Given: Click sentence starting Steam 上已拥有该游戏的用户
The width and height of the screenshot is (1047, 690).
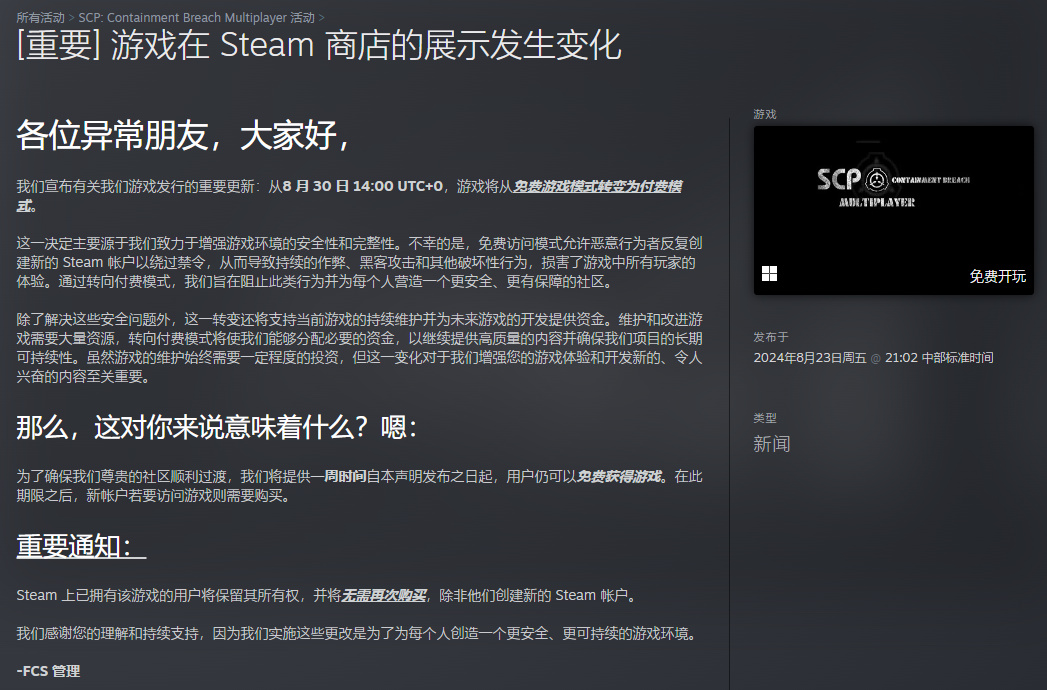Looking at the screenshot, I should 329,595.
